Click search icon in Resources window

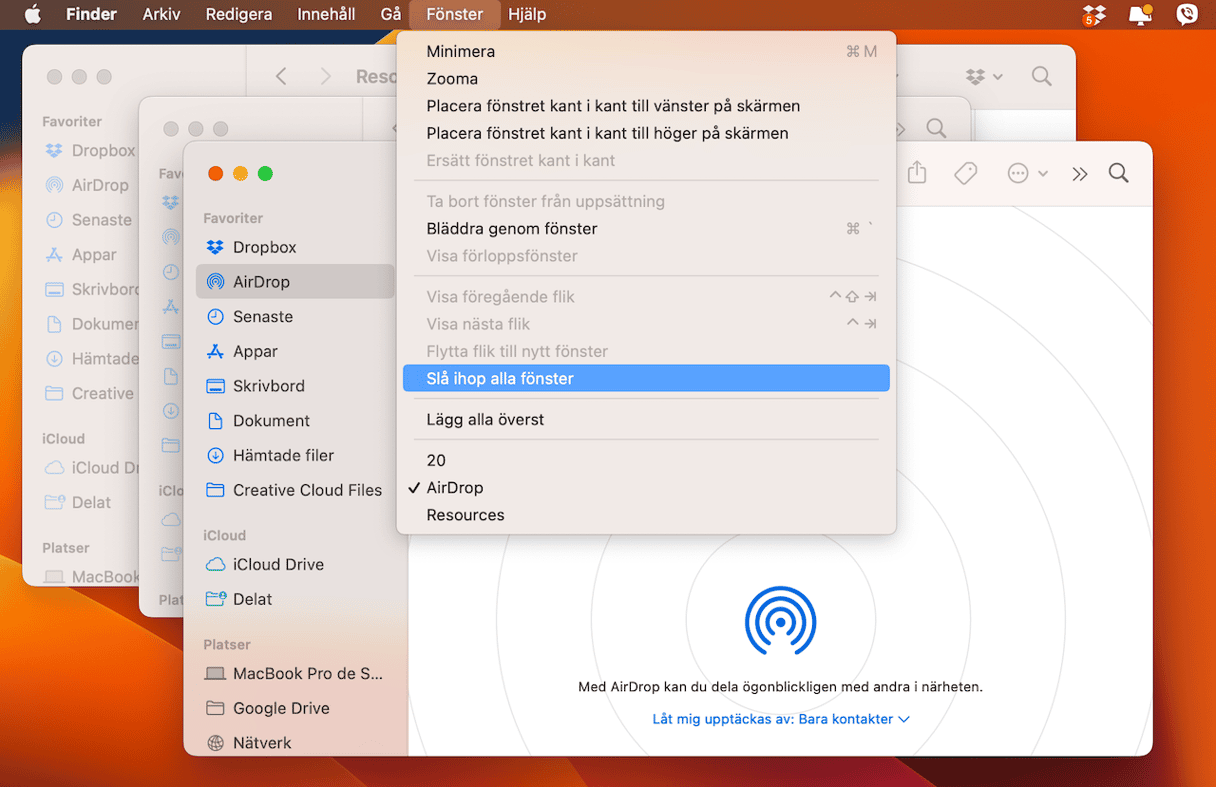[x=1041, y=76]
